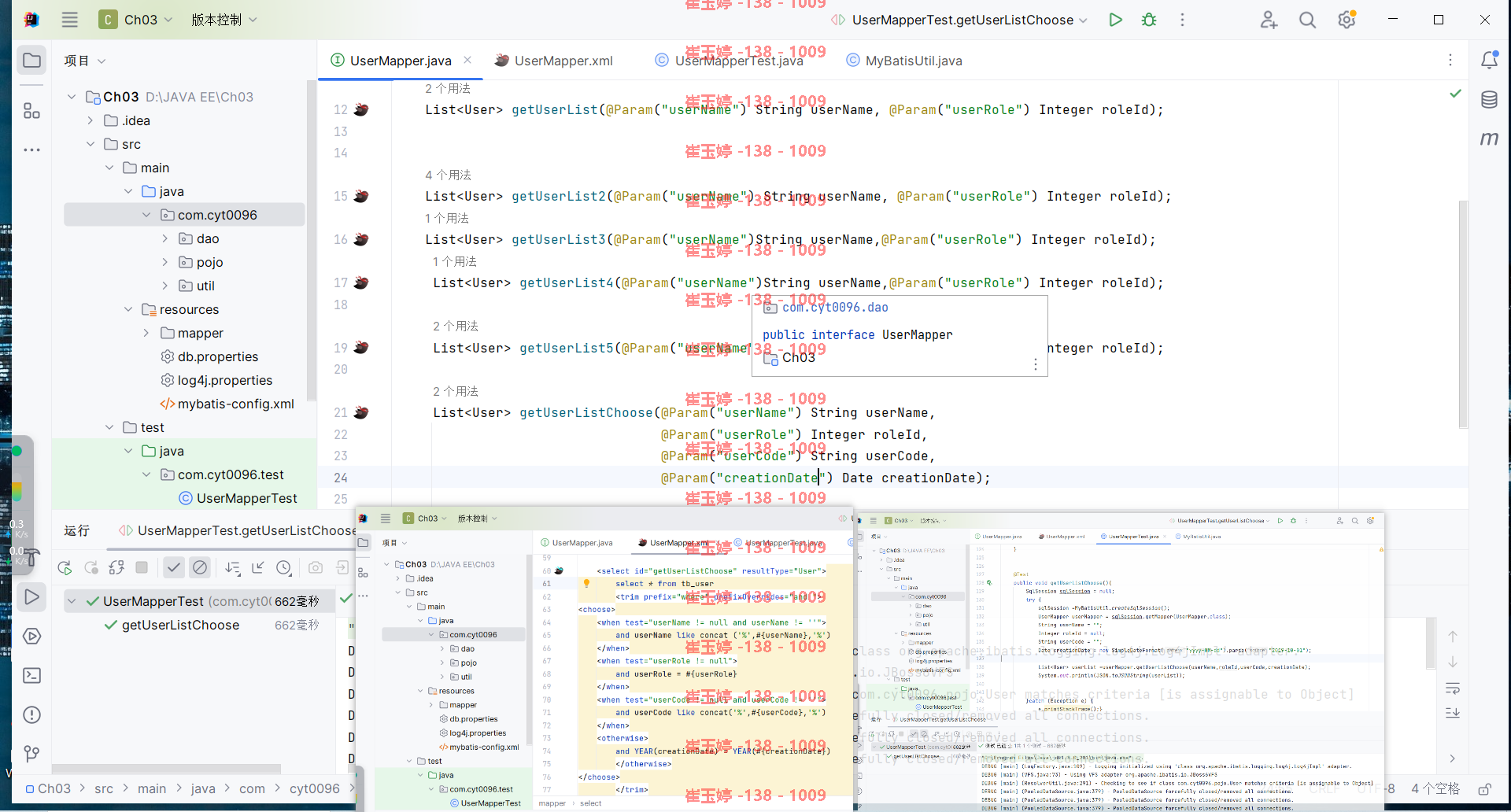Screen dimensions: 1511x812
Task: Stop the running process square button
Action: point(142,567)
